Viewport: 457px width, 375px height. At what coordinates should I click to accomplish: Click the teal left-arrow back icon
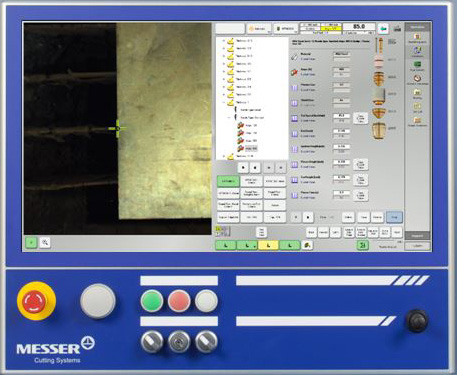384,29
